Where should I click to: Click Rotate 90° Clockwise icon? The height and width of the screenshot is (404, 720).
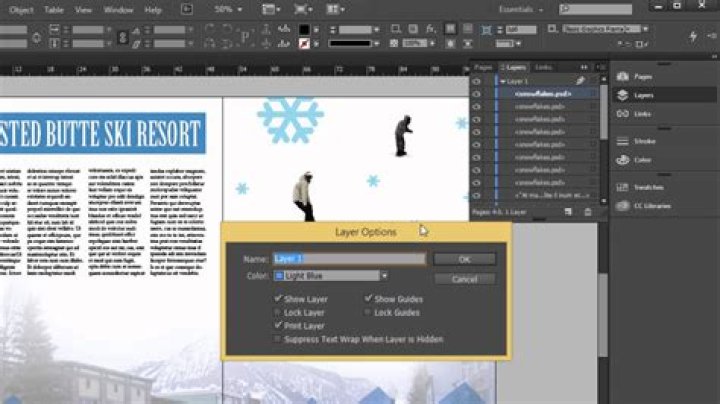click(209, 29)
